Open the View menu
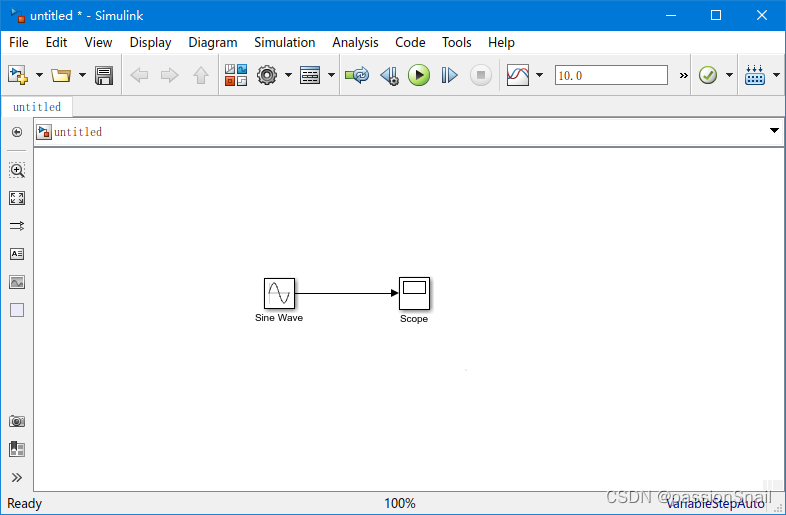 click(98, 43)
